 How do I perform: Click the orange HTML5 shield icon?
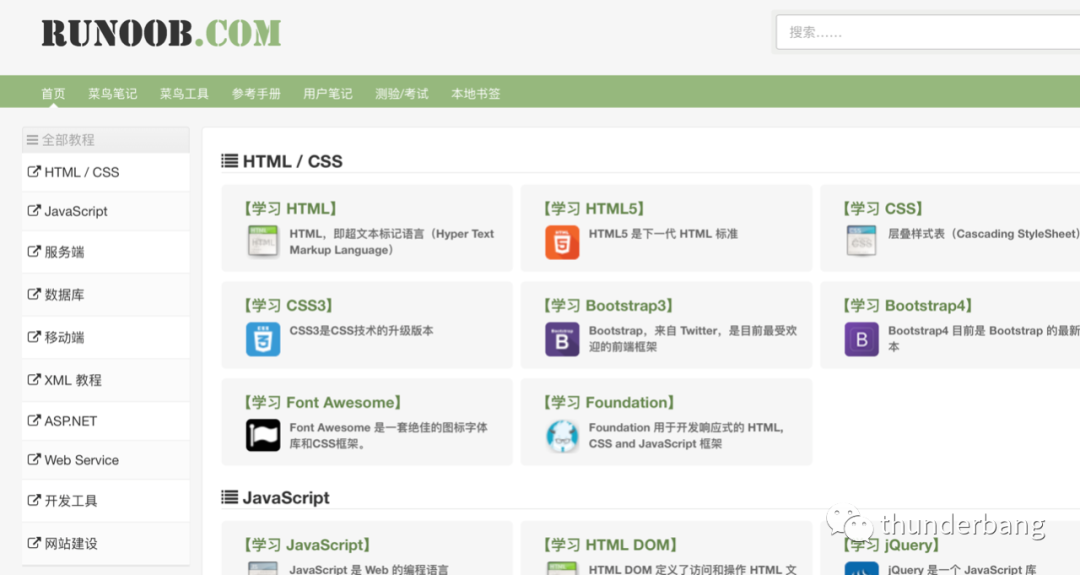(x=562, y=242)
